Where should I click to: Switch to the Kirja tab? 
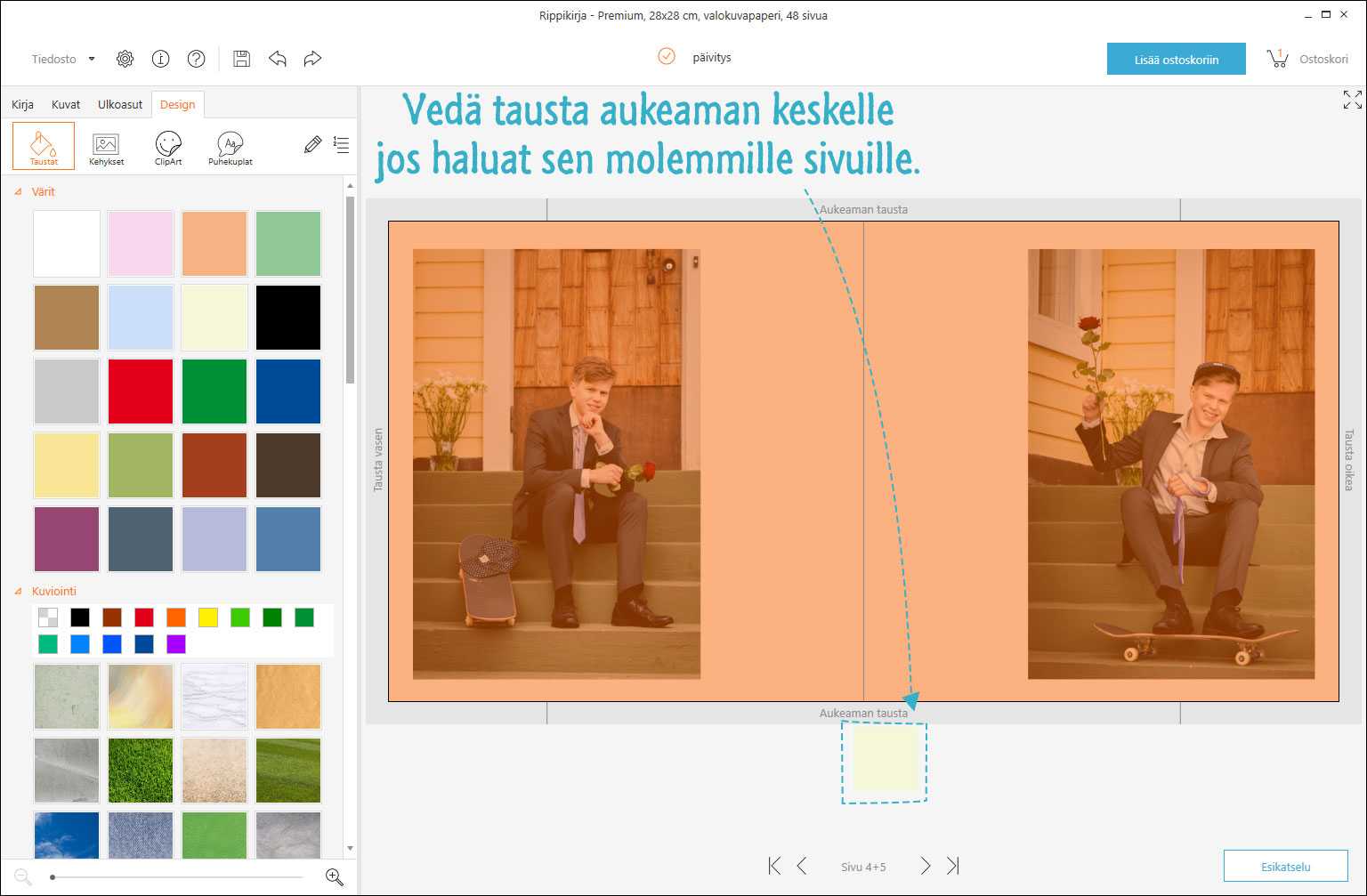22,104
